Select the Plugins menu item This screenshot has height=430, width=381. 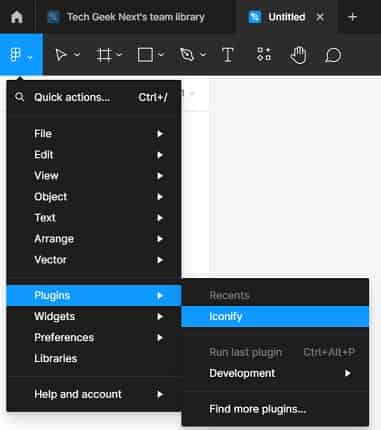click(94, 295)
